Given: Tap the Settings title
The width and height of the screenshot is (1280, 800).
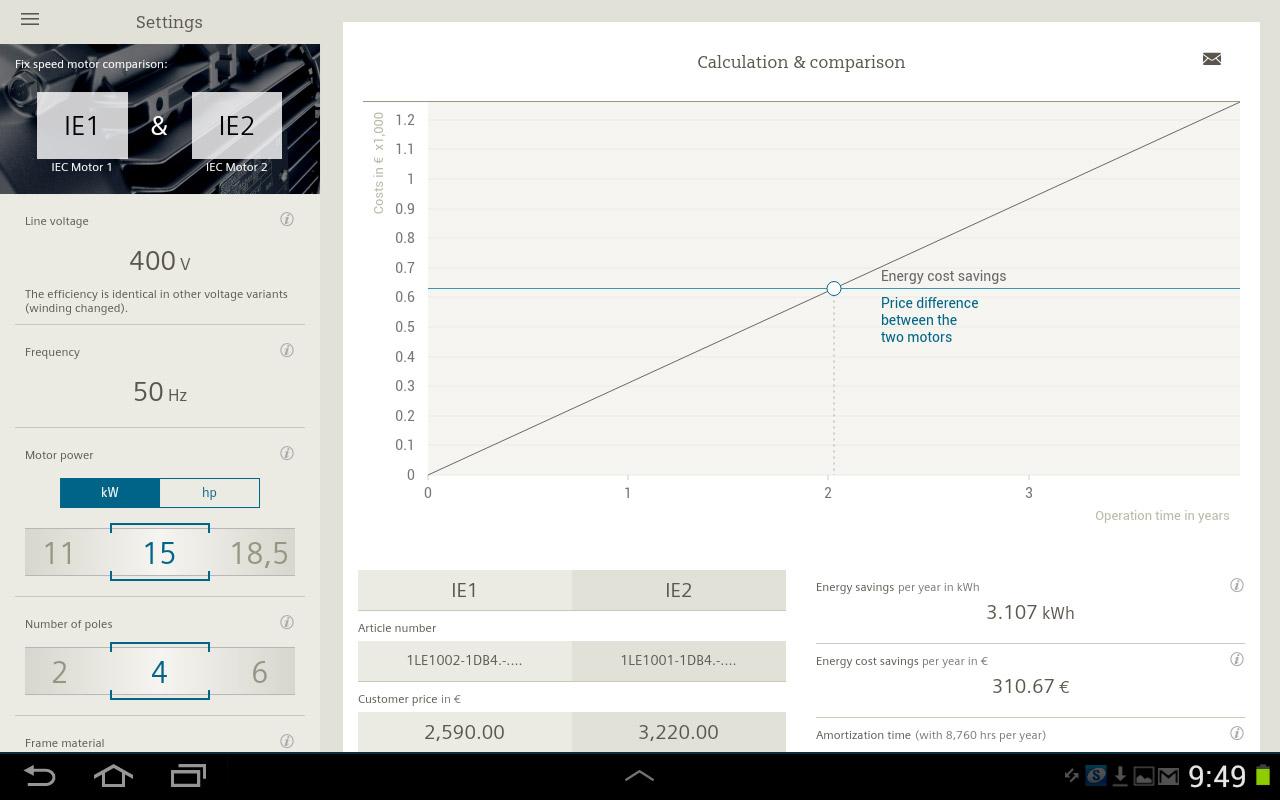Looking at the screenshot, I should [169, 22].
